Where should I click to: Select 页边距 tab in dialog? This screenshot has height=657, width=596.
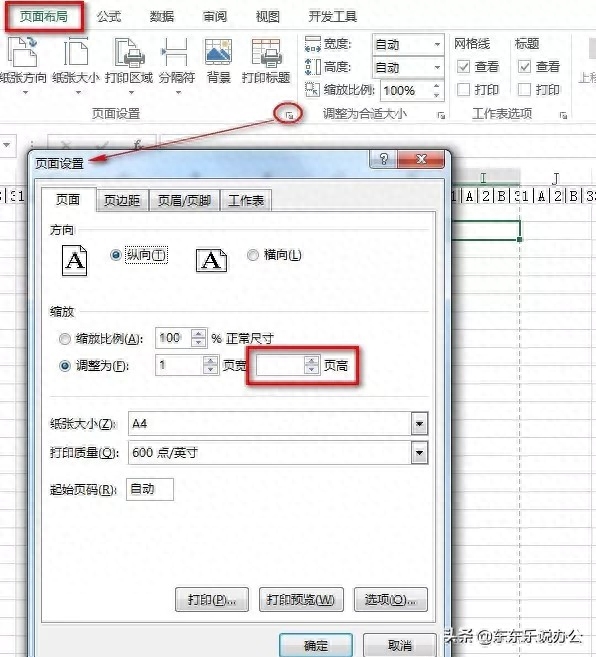click(122, 201)
